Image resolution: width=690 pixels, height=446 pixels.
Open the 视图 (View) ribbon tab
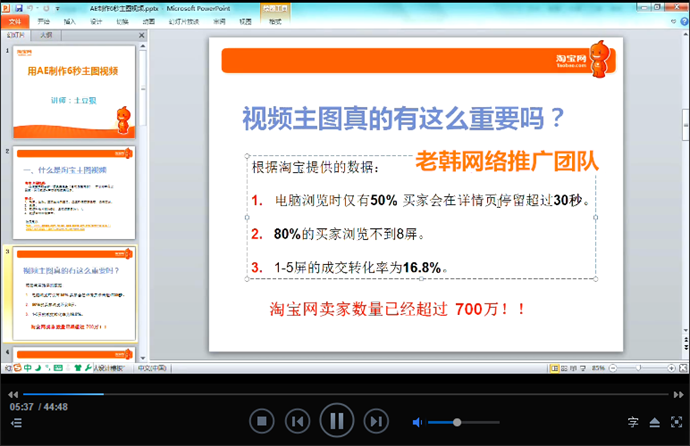pyautogui.click(x=245, y=21)
